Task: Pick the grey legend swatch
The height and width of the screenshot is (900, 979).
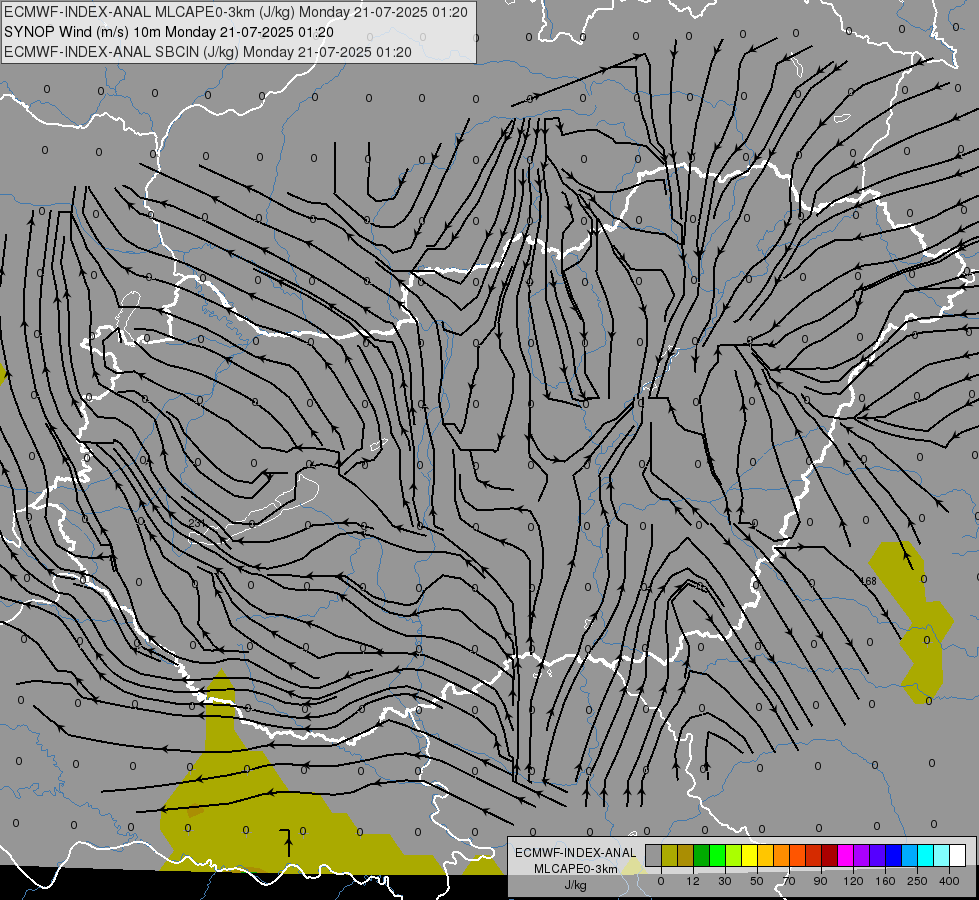Action: pyautogui.click(x=653, y=855)
